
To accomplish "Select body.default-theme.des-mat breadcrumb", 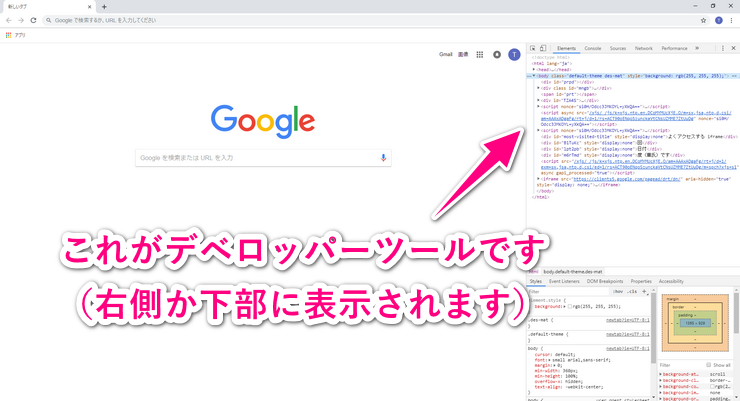I will (572, 272).
